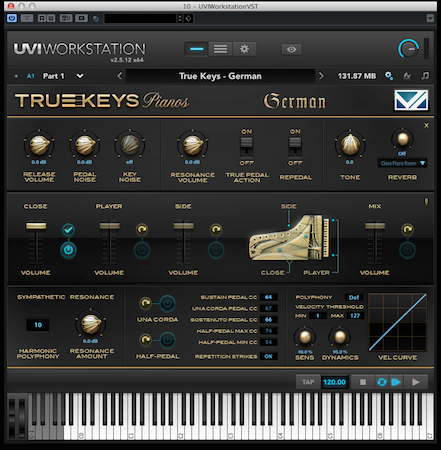Click the Side mic volume fader
The image size is (441, 450).
click(x=183, y=226)
